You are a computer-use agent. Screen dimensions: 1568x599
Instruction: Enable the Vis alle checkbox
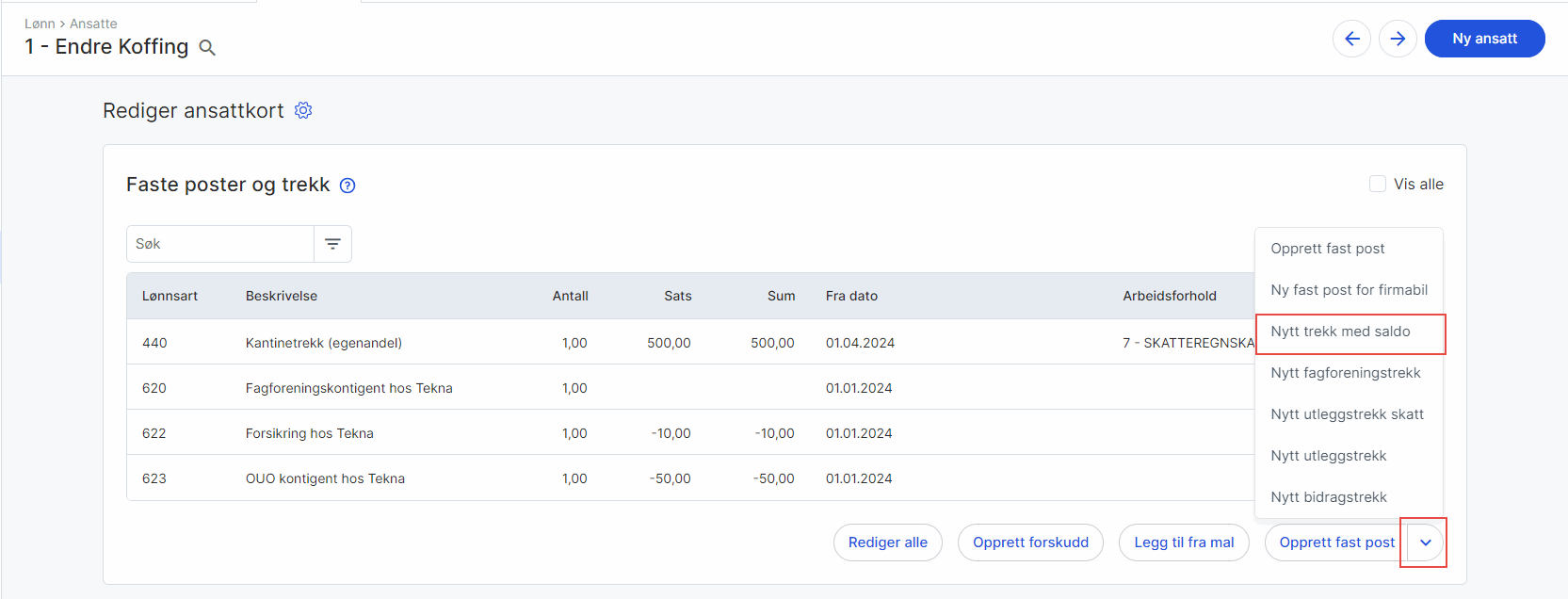click(1378, 185)
